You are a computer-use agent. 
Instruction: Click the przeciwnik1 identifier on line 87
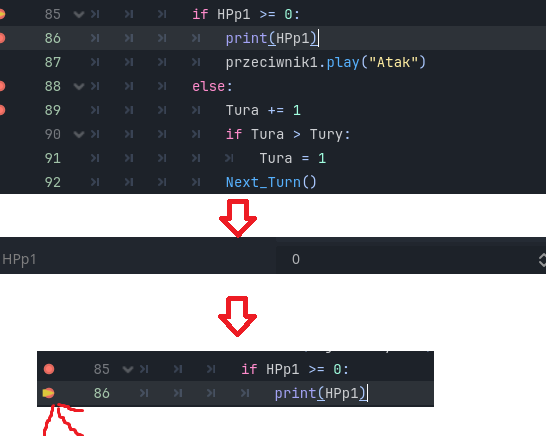pyautogui.click(x=271, y=63)
